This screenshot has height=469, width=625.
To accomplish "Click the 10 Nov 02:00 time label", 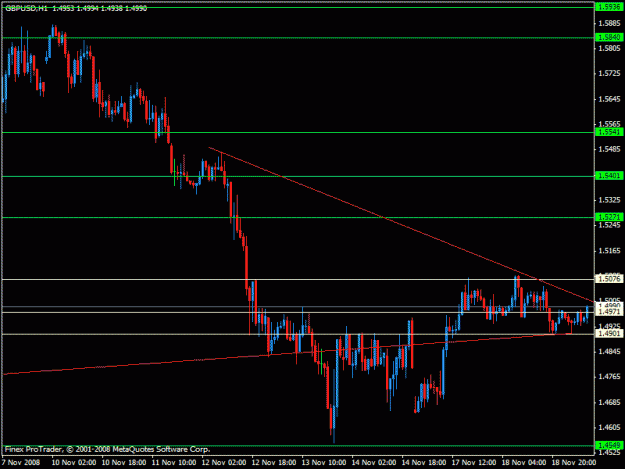I will (74, 463).
